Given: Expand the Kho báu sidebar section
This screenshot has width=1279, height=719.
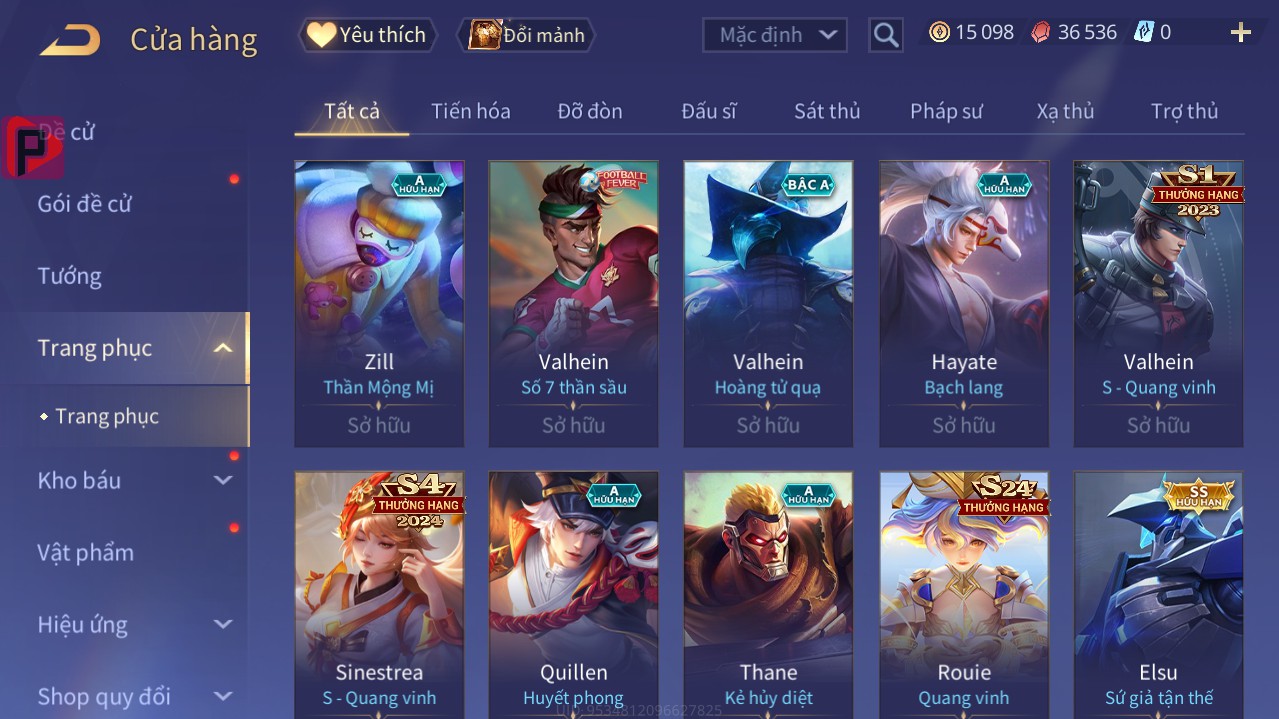Looking at the screenshot, I should 223,480.
